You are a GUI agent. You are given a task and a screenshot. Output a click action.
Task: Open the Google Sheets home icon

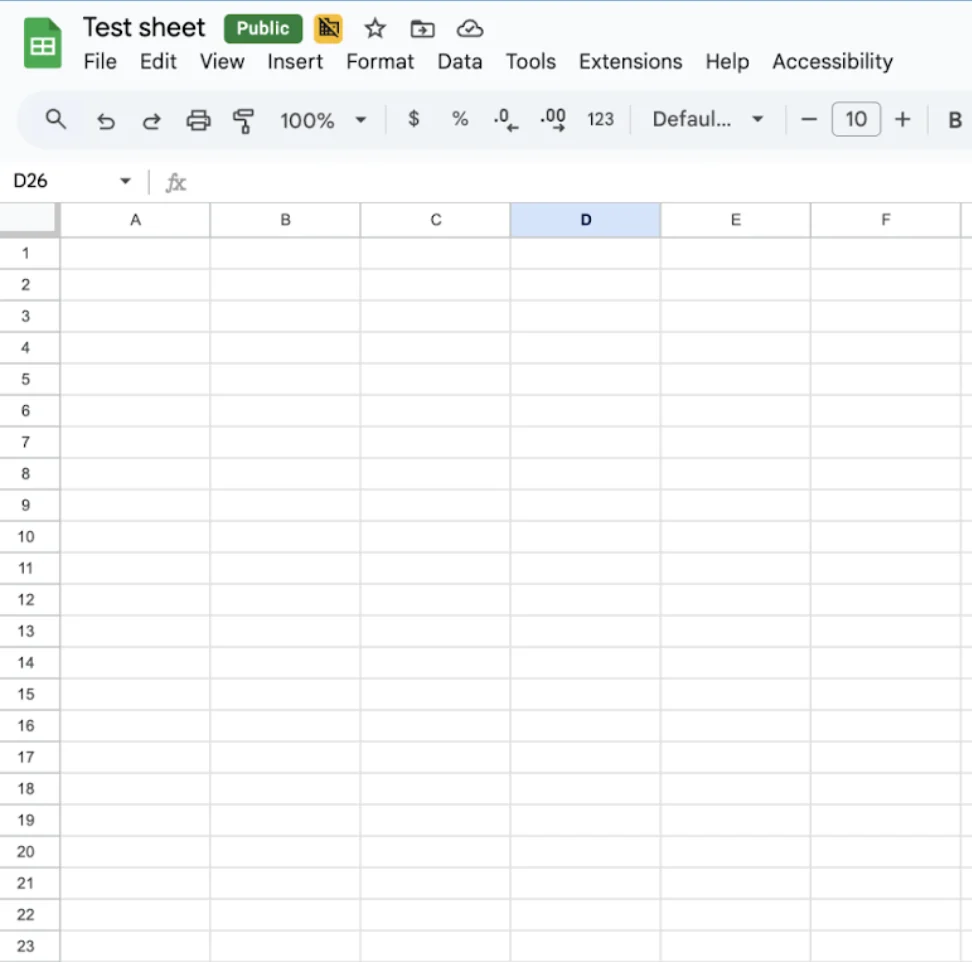[x=43, y=45]
